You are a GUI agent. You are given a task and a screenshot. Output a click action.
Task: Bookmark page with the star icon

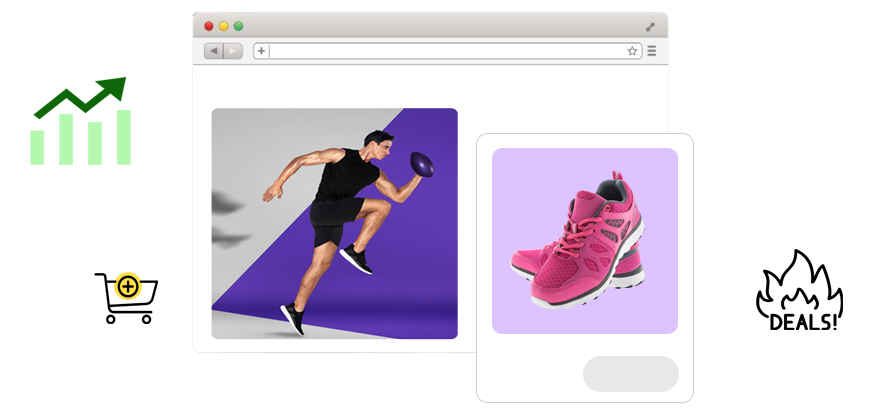tap(632, 51)
